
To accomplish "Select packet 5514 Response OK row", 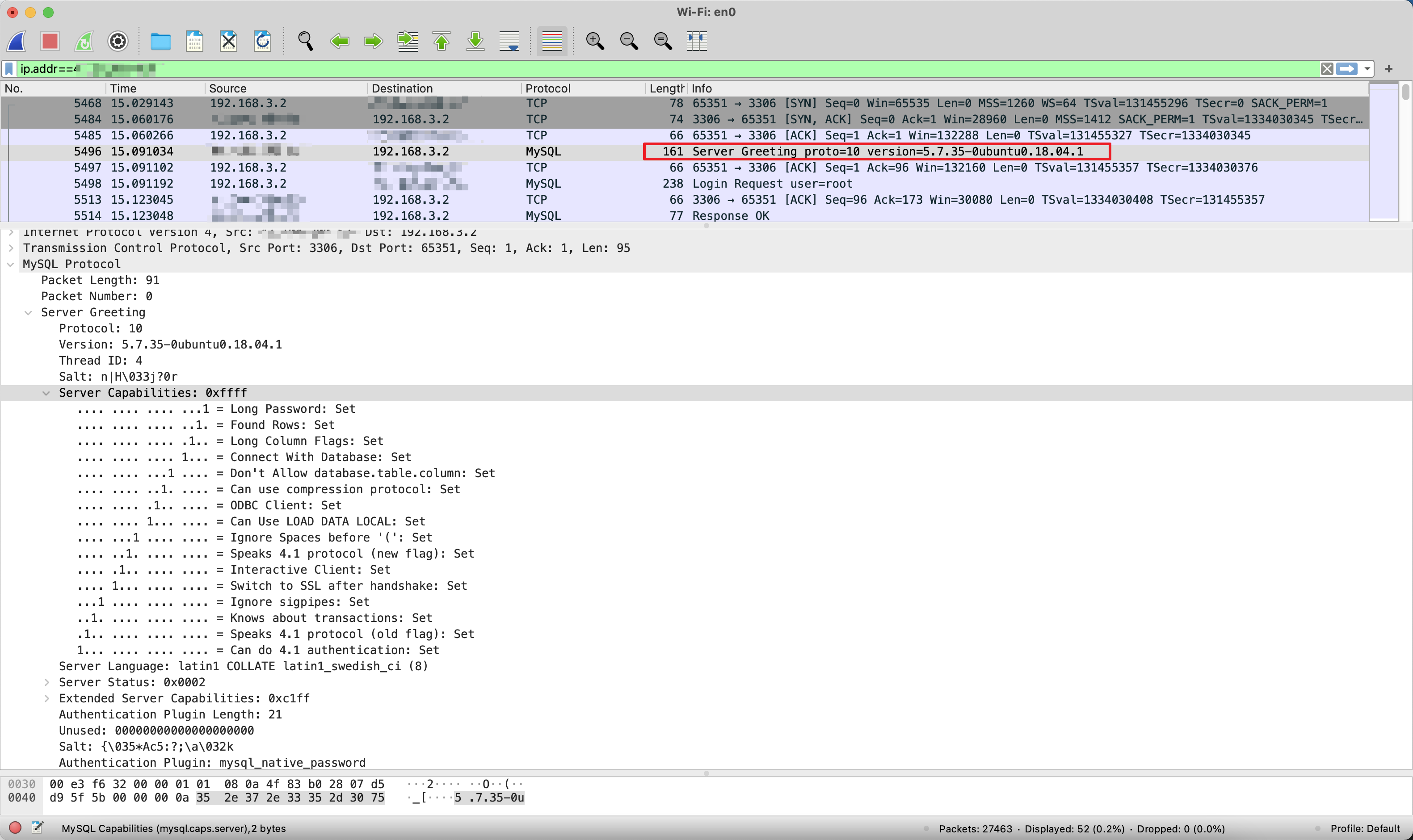I will (x=685, y=216).
